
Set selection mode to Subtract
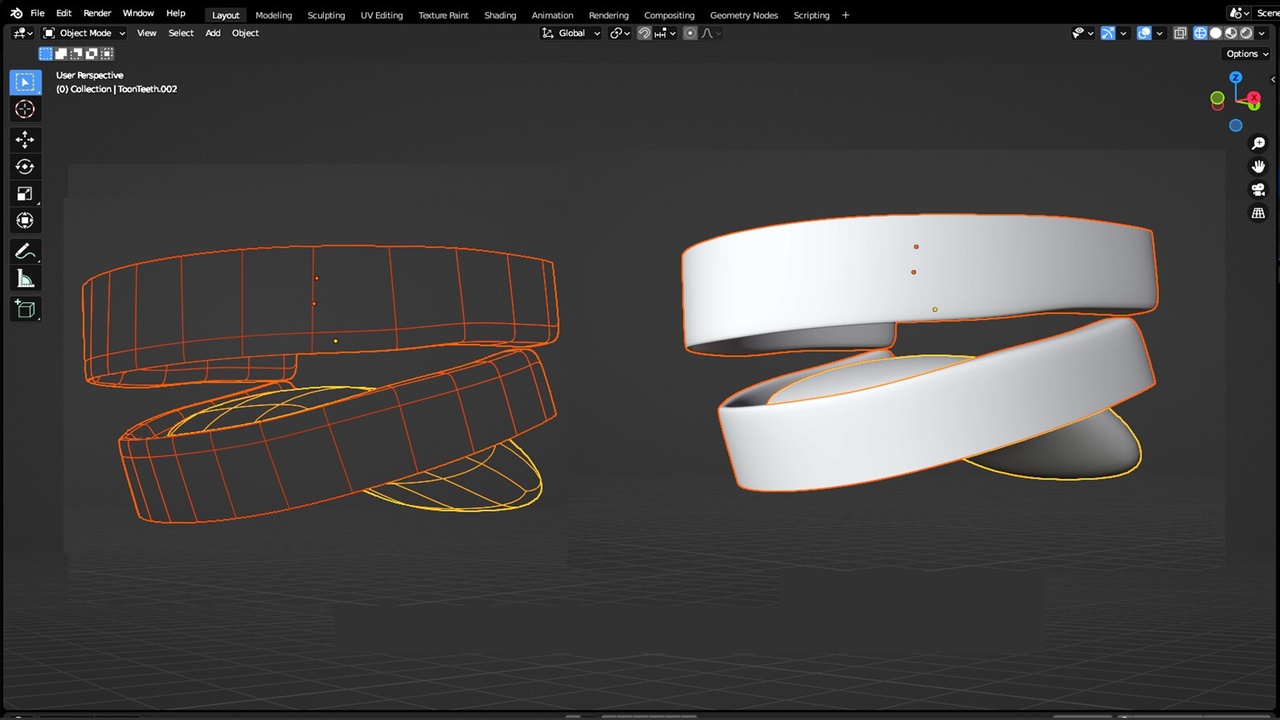point(76,53)
